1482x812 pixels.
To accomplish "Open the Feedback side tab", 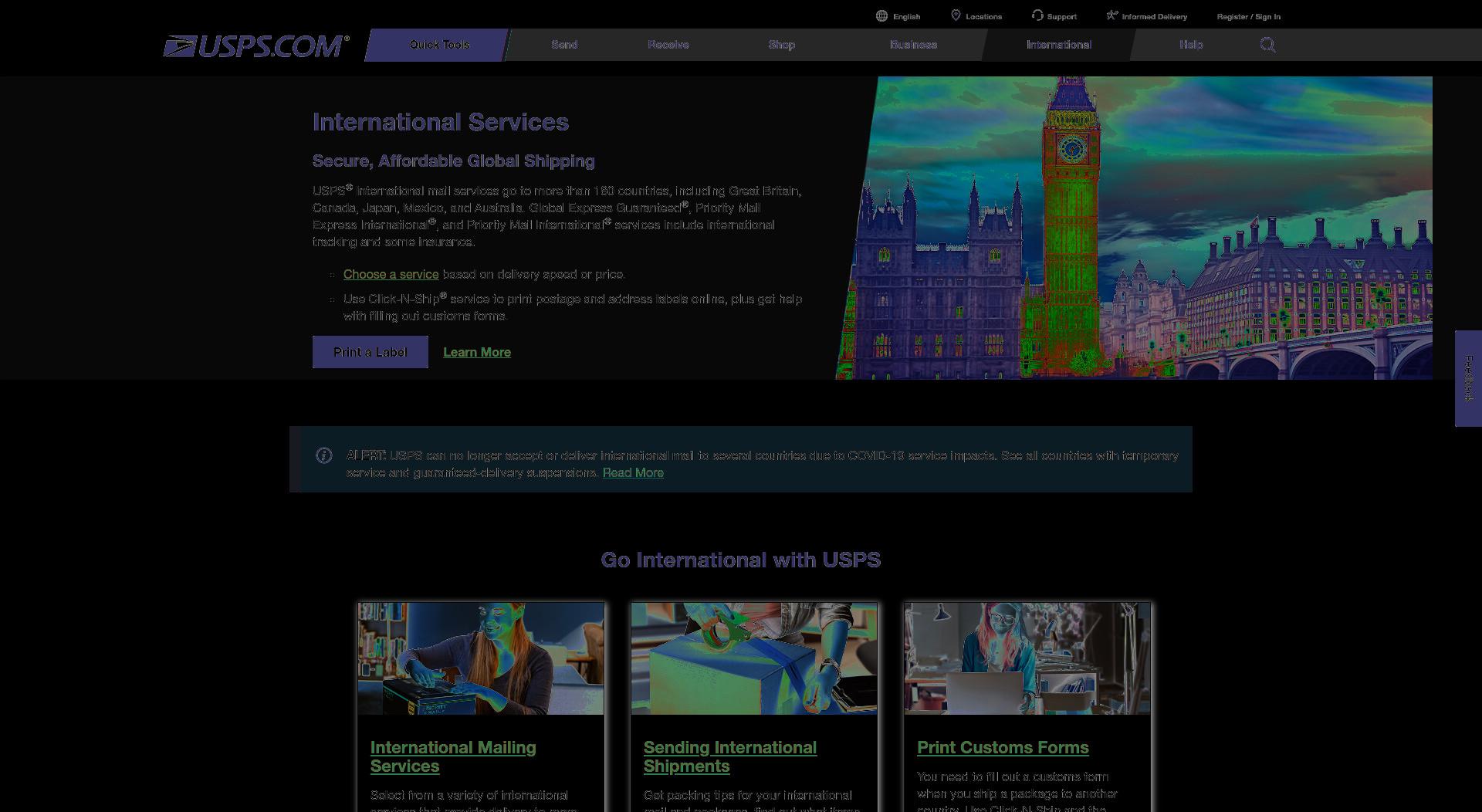I will click(x=1468, y=378).
